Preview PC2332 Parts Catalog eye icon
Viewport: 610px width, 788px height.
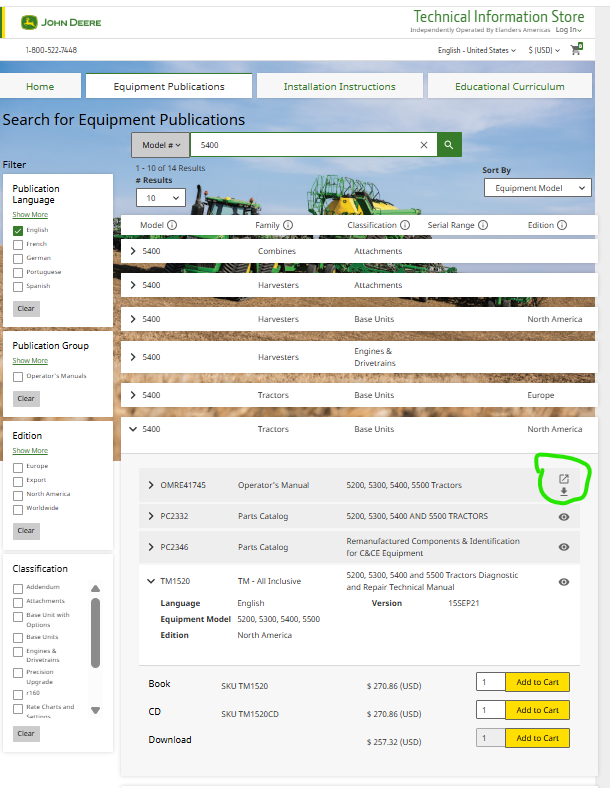[x=564, y=517]
